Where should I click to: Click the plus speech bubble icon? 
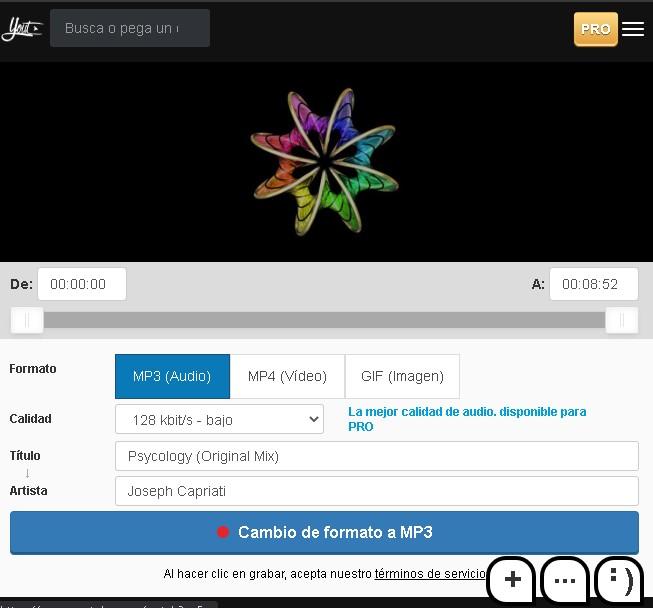tap(512, 580)
